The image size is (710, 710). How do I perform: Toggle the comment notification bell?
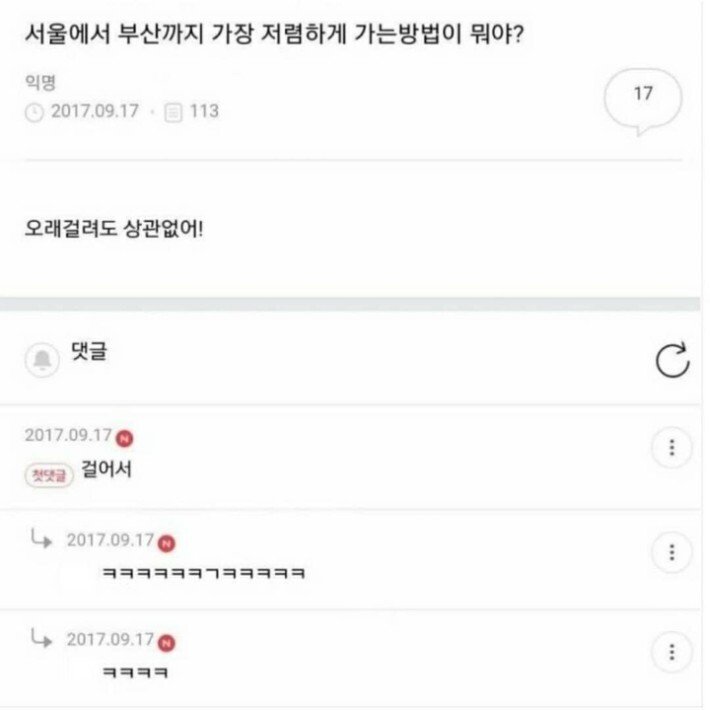coord(42,360)
